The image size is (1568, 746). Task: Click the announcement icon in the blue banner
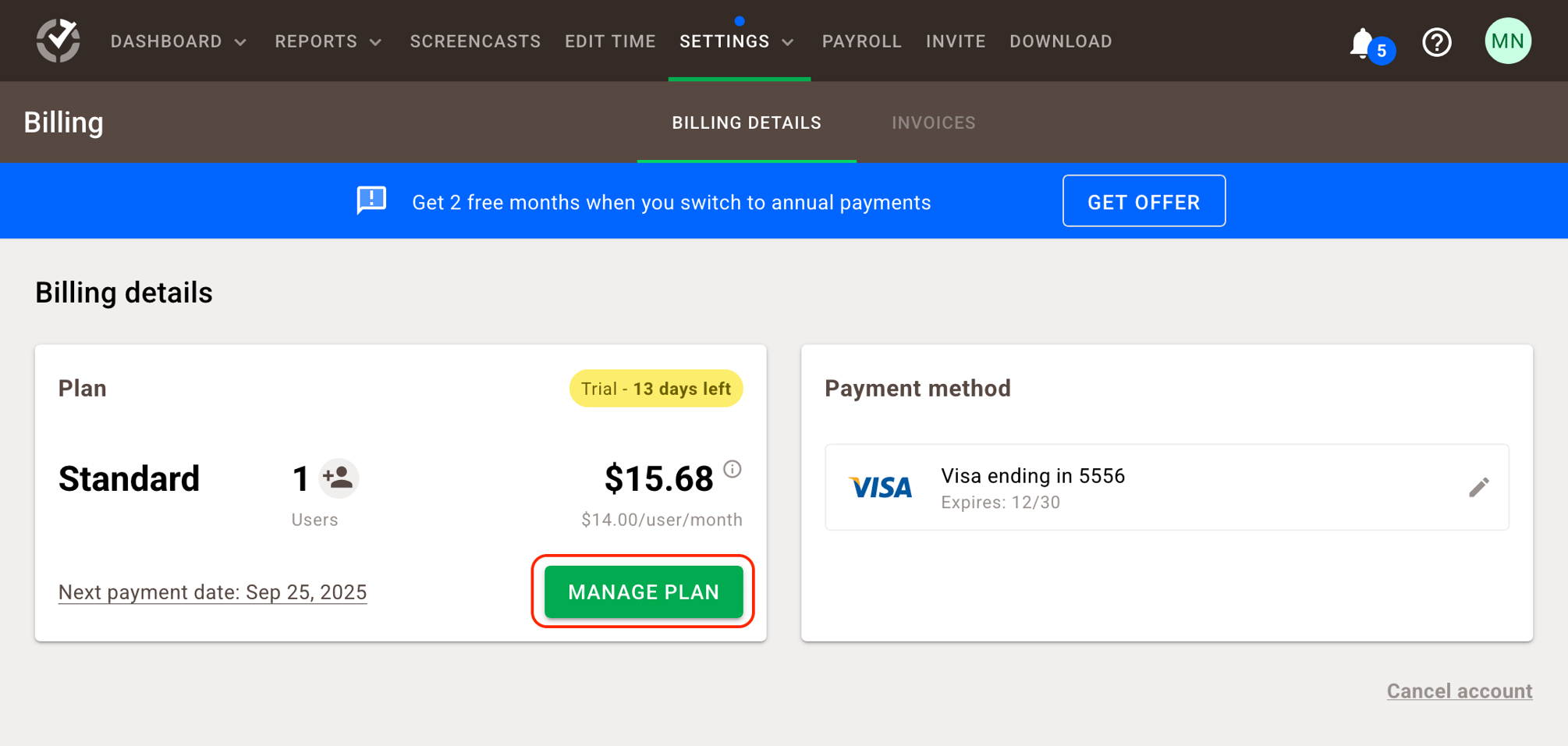pyautogui.click(x=371, y=201)
